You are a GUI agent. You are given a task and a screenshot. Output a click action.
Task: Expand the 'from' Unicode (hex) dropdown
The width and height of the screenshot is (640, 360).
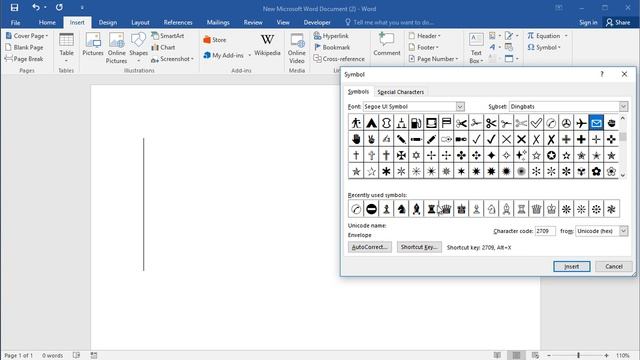pyautogui.click(x=623, y=231)
